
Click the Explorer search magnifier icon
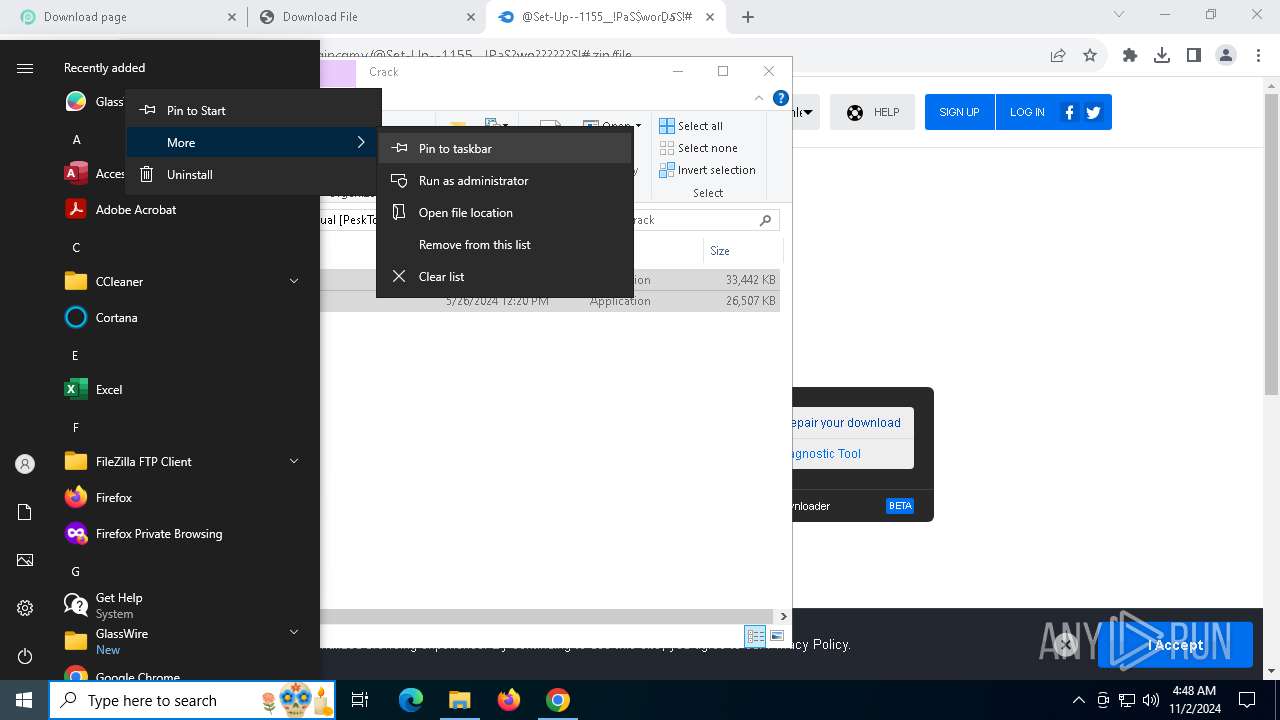tap(766, 220)
